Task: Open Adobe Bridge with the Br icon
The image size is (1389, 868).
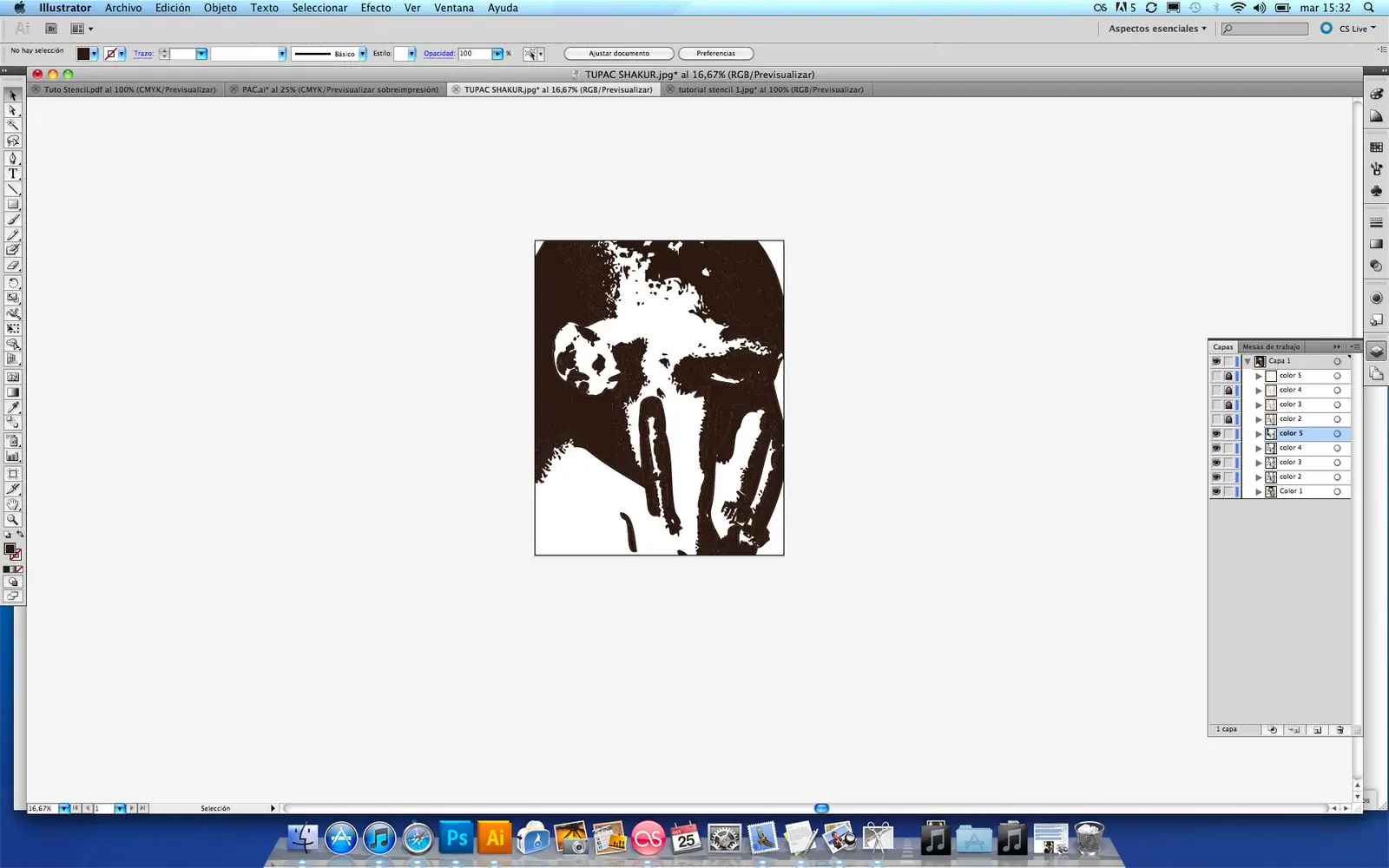Action: coord(51,29)
